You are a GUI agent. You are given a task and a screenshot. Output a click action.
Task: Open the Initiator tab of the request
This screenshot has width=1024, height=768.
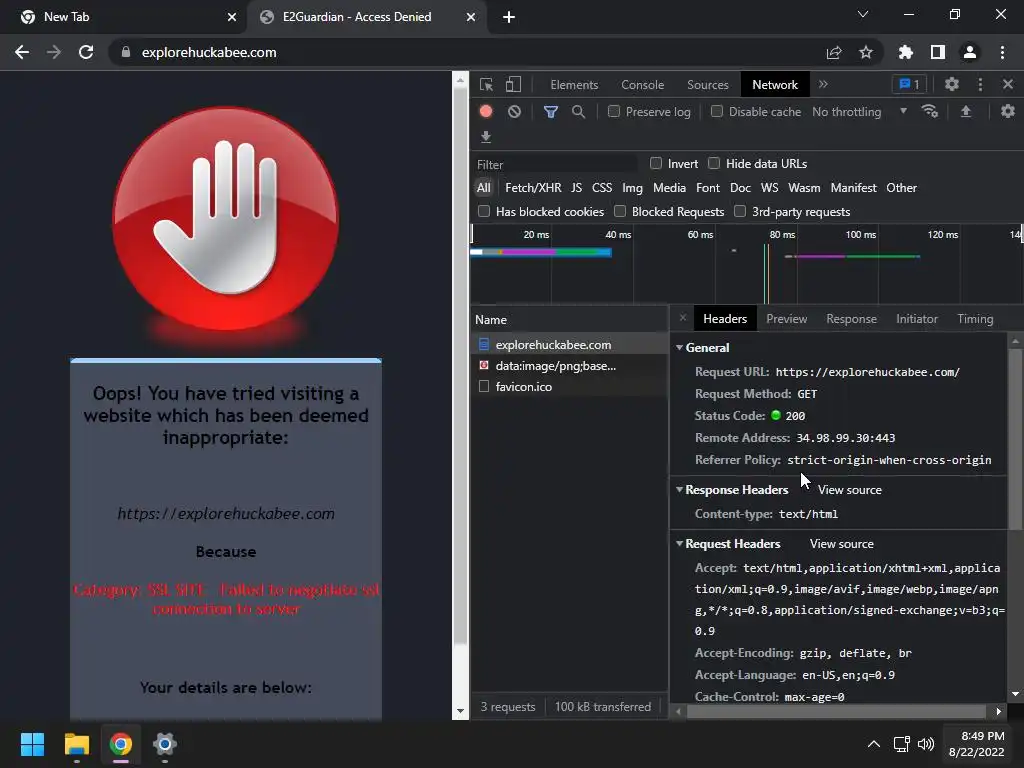pos(916,319)
